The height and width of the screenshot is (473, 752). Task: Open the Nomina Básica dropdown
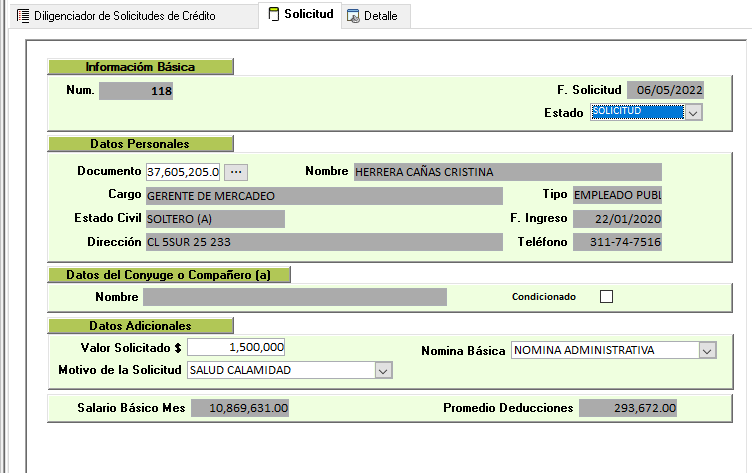pos(708,350)
